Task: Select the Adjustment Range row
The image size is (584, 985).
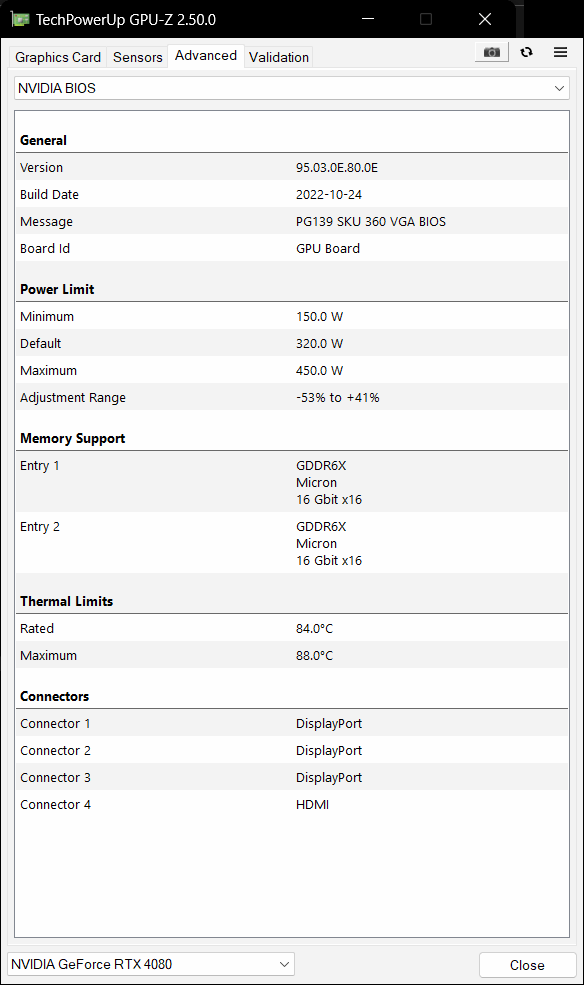Action: click(292, 397)
